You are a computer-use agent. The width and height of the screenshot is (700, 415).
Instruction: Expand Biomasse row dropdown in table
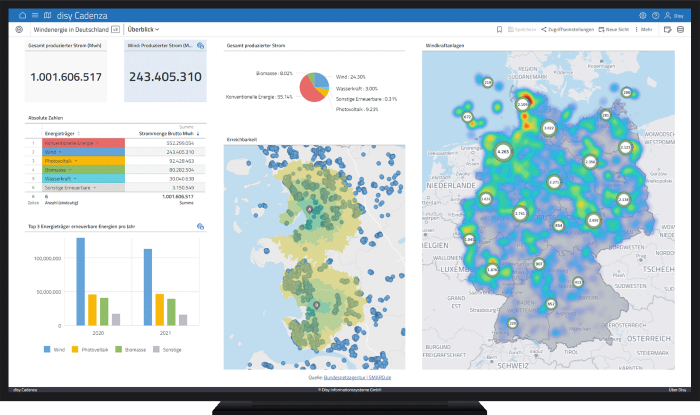(x=70, y=170)
